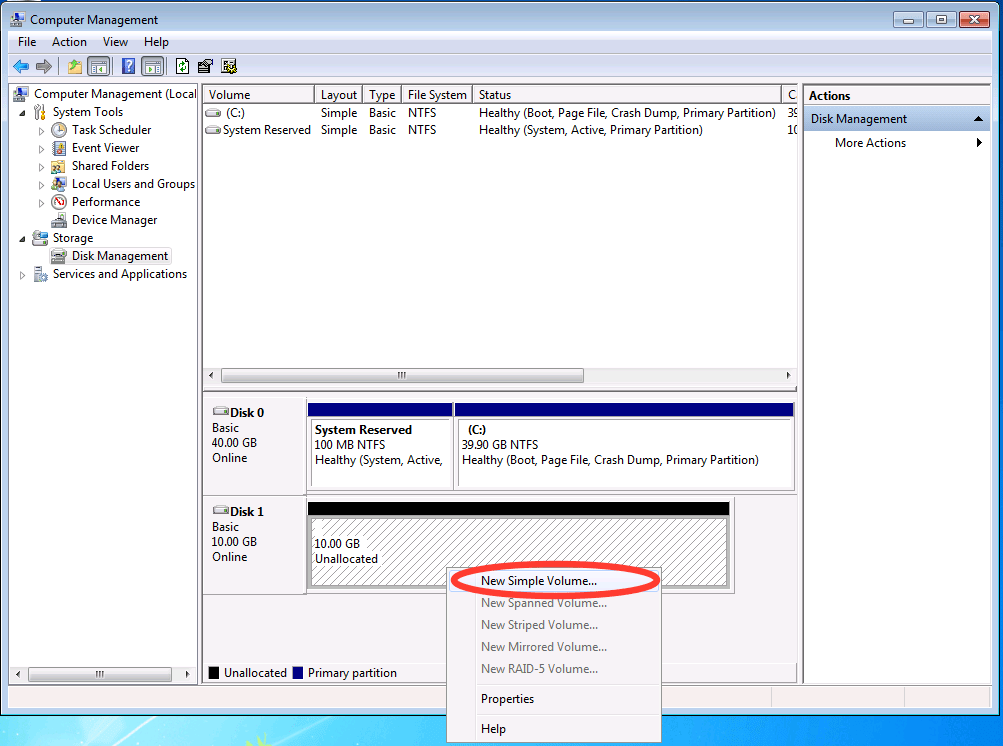Click the Forward navigation arrow in toolbar
The image size is (1003, 746).
(x=44, y=66)
